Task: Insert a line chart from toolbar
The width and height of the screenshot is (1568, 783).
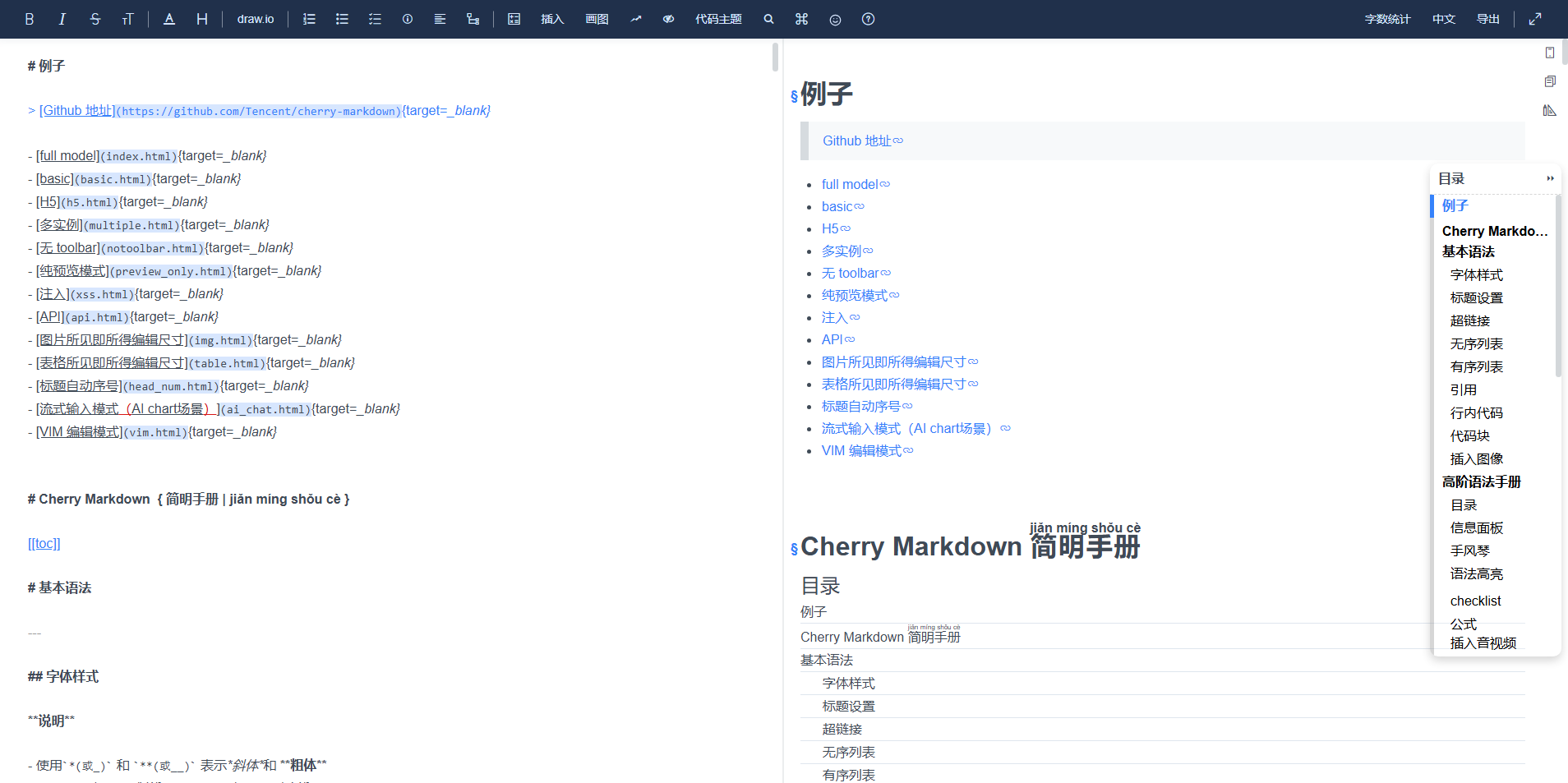Action: [x=636, y=19]
